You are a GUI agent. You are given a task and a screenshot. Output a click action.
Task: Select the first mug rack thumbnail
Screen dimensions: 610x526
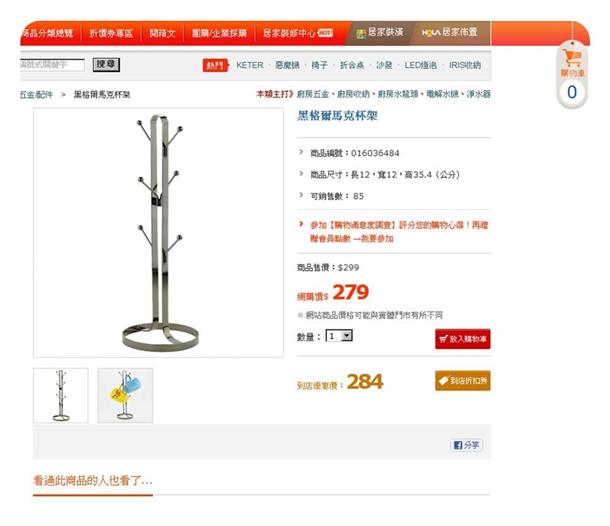pyautogui.click(x=61, y=395)
